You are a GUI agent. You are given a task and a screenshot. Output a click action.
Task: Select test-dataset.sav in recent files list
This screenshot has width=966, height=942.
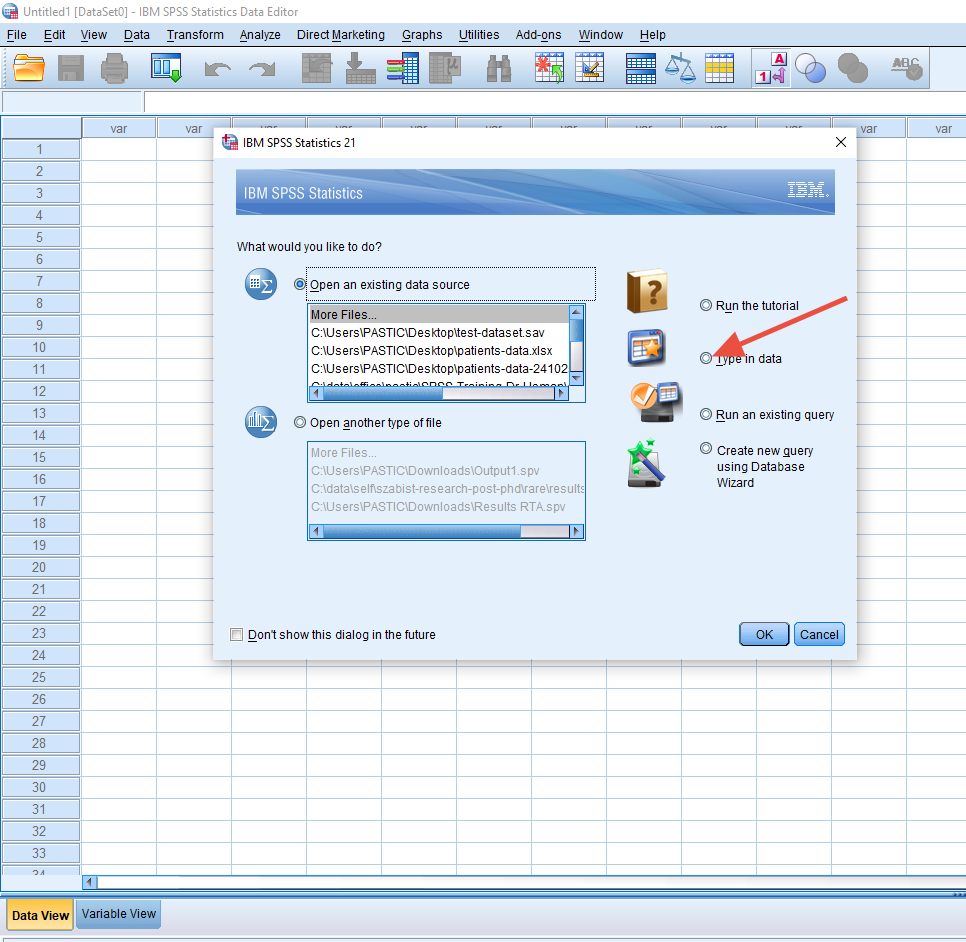[x=439, y=333]
